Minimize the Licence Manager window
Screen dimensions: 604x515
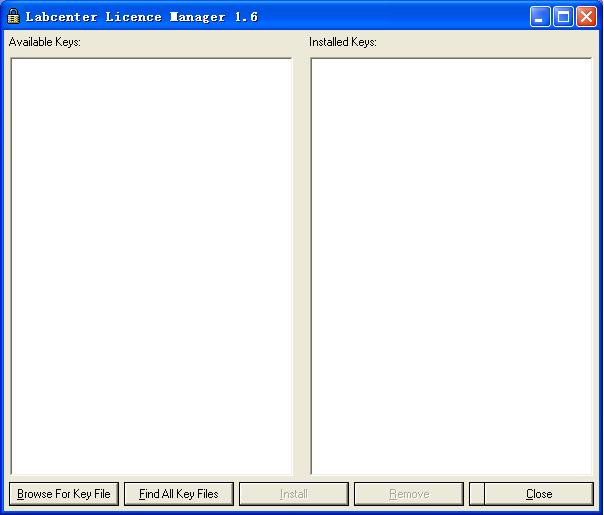click(x=540, y=17)
